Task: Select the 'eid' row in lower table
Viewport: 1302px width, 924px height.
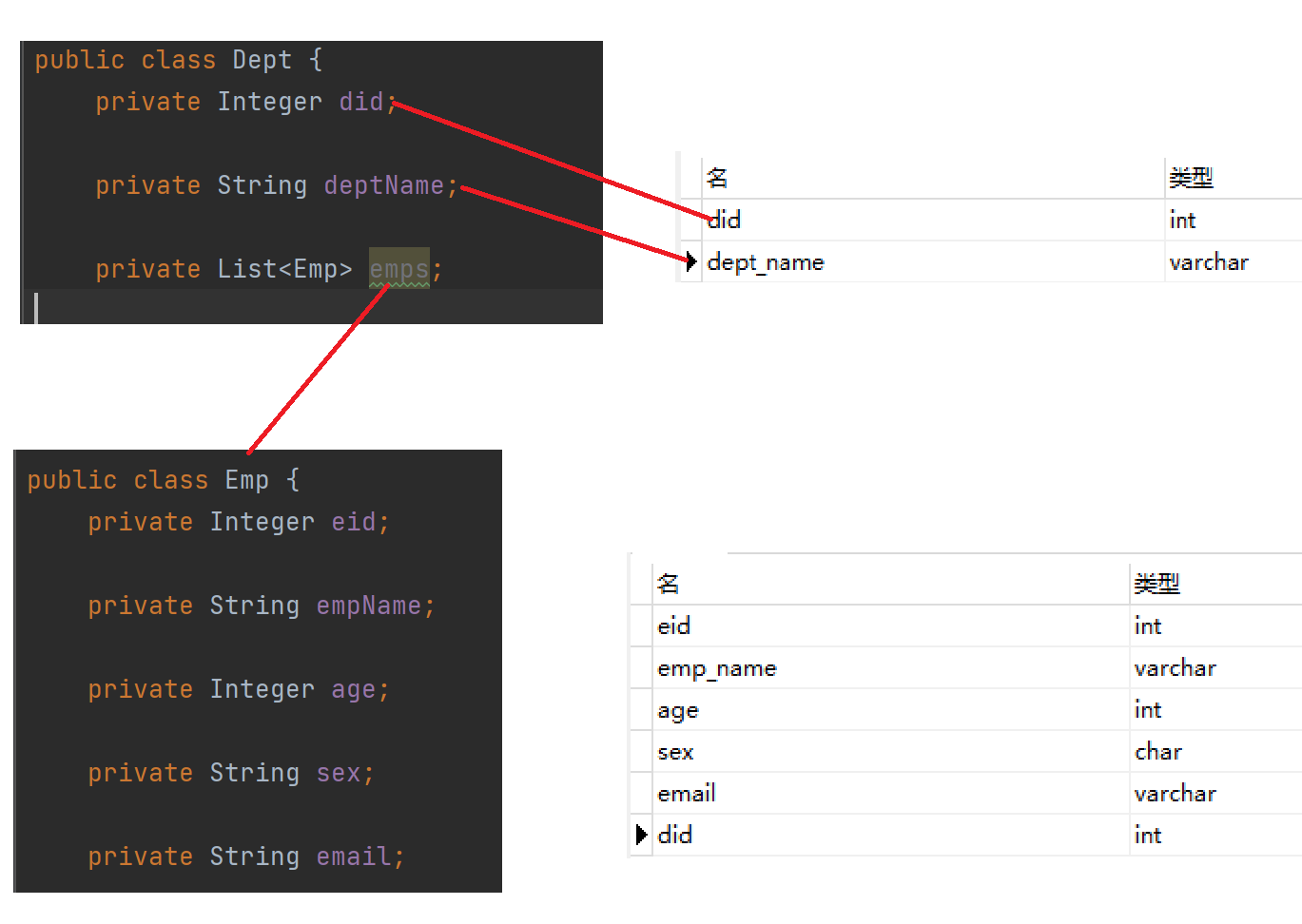Action: 965,626
